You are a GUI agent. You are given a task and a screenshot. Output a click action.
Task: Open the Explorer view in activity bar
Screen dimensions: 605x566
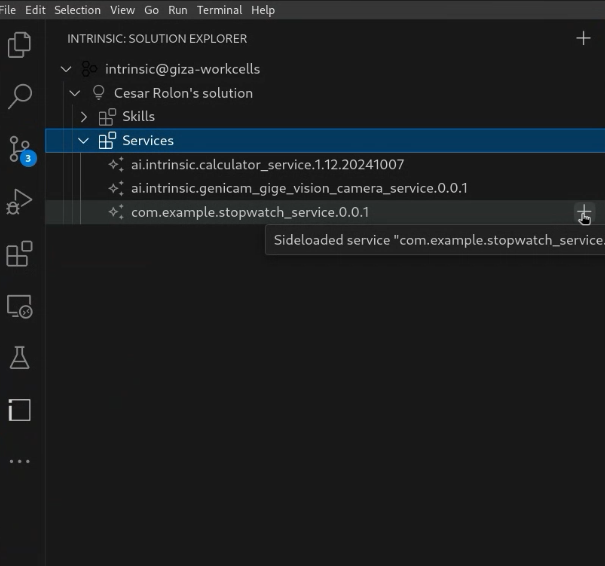19,45
